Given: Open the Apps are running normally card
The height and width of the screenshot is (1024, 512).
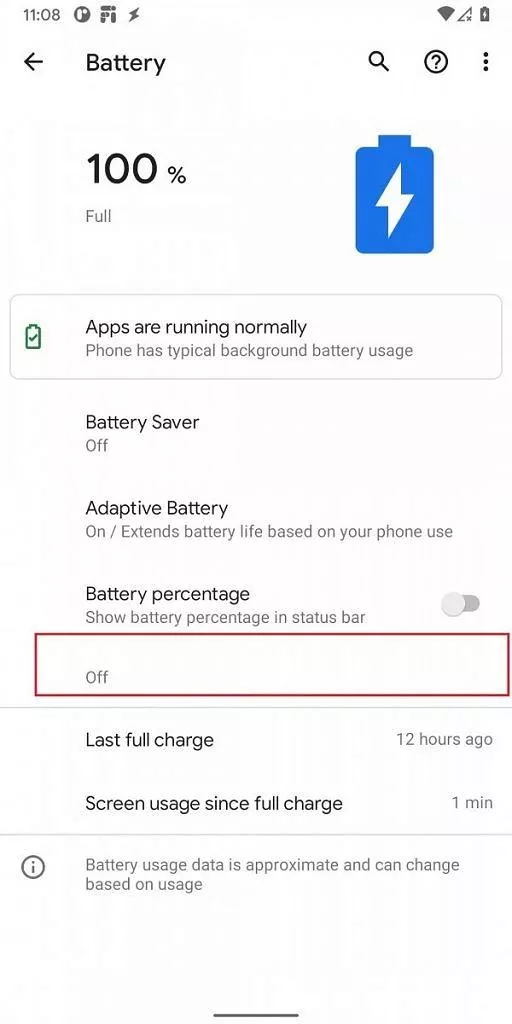Looking at the screenshot, I should 256,337.
